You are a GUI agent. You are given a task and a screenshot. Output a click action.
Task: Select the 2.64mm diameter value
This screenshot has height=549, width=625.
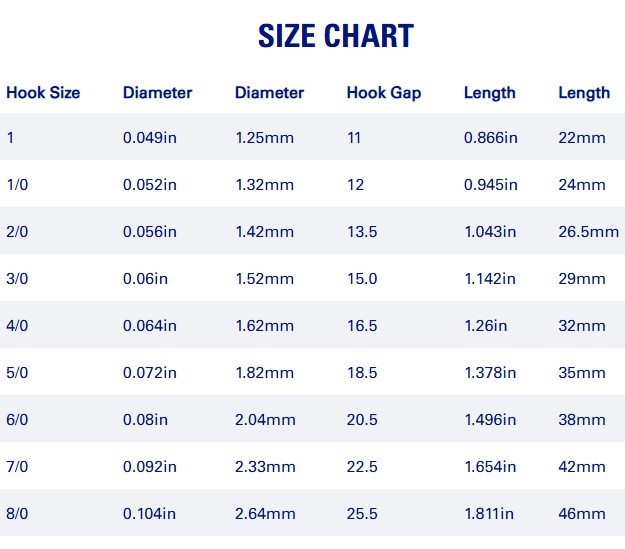(x=265, y=514)
